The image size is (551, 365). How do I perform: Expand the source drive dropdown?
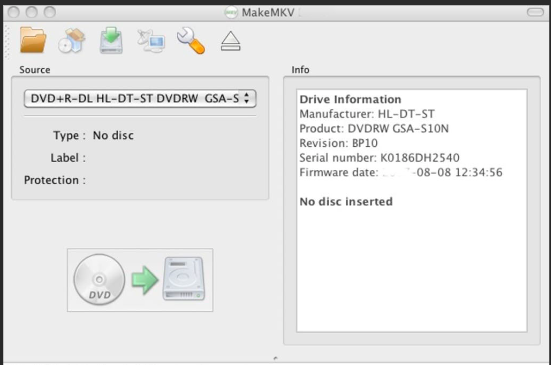[x=140, y=98]
